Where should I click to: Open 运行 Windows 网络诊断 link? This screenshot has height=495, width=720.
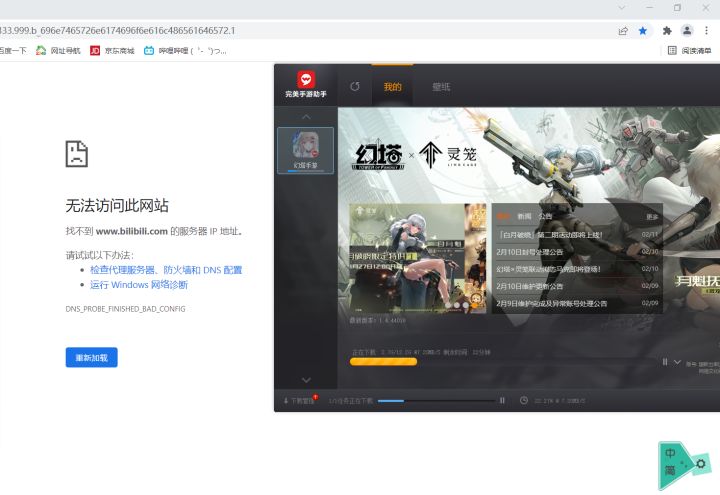coord(139,285)
